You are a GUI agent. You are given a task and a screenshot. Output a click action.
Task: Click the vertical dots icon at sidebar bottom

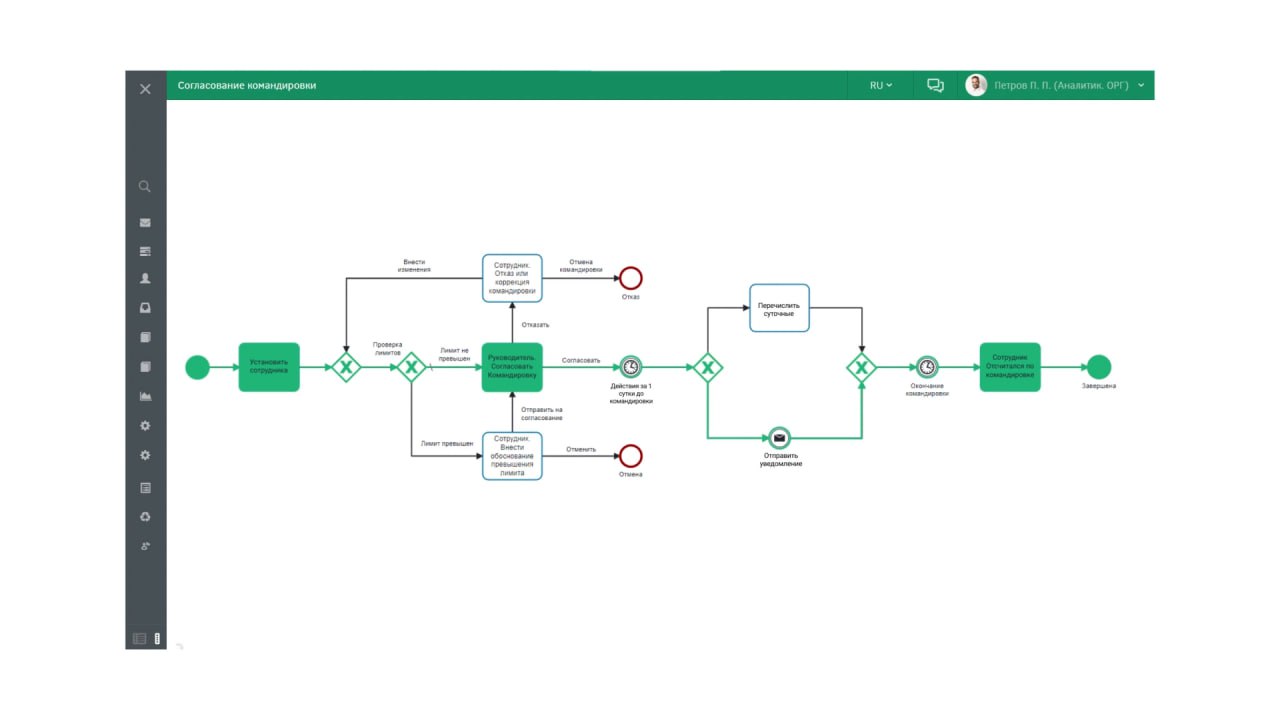click(x=157, y=638)
